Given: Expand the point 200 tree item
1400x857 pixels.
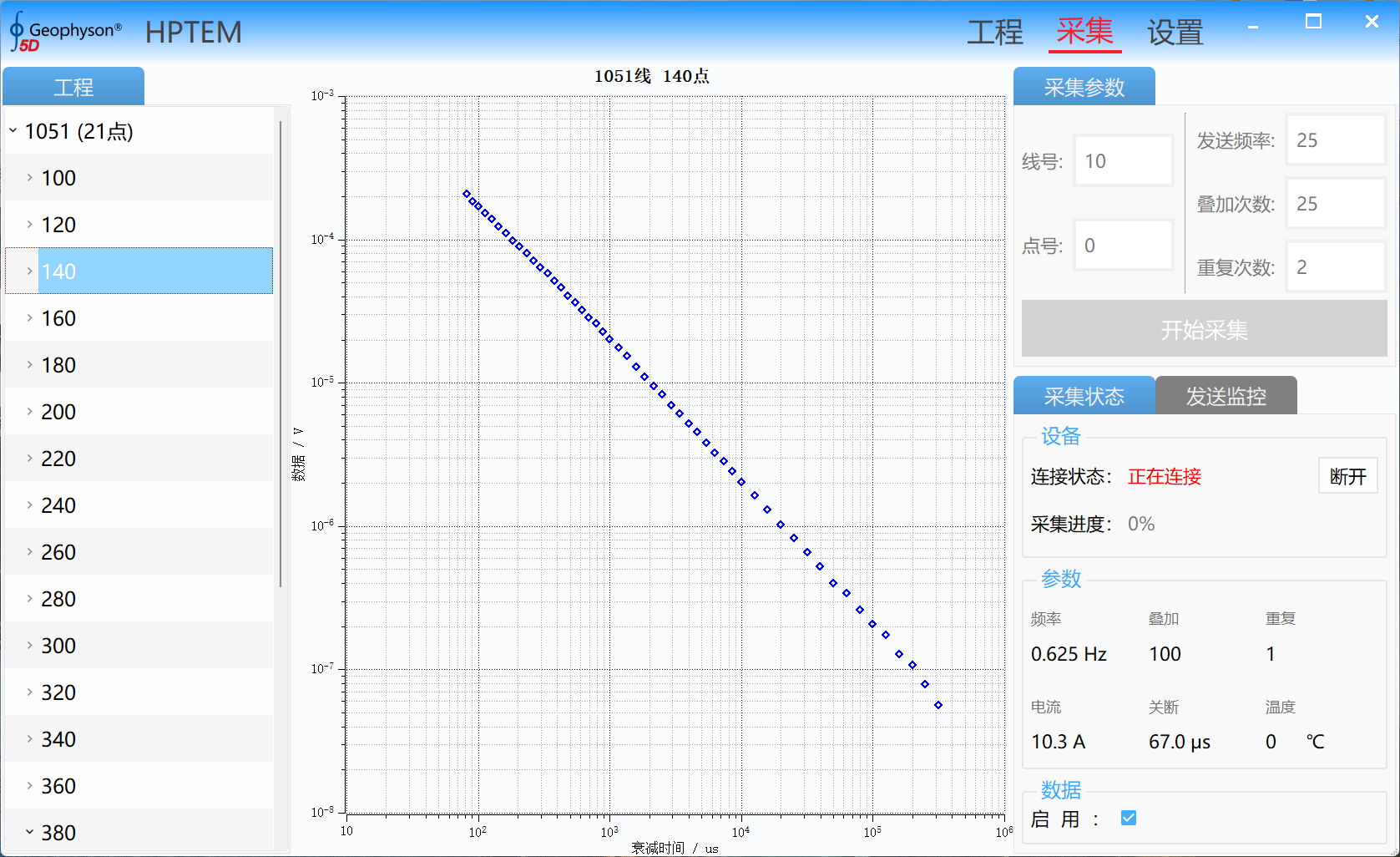Looking at the screenshot, I should click(29, 412).
